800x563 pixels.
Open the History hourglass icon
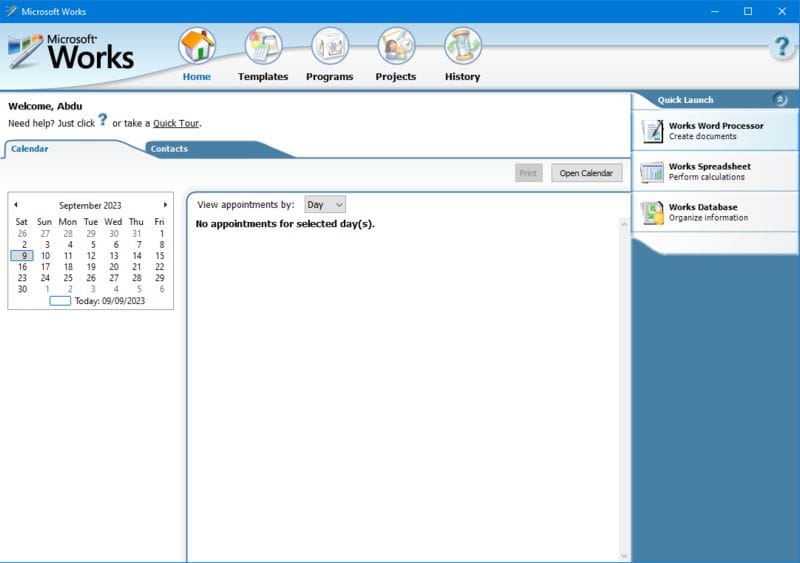coord(462,47)
